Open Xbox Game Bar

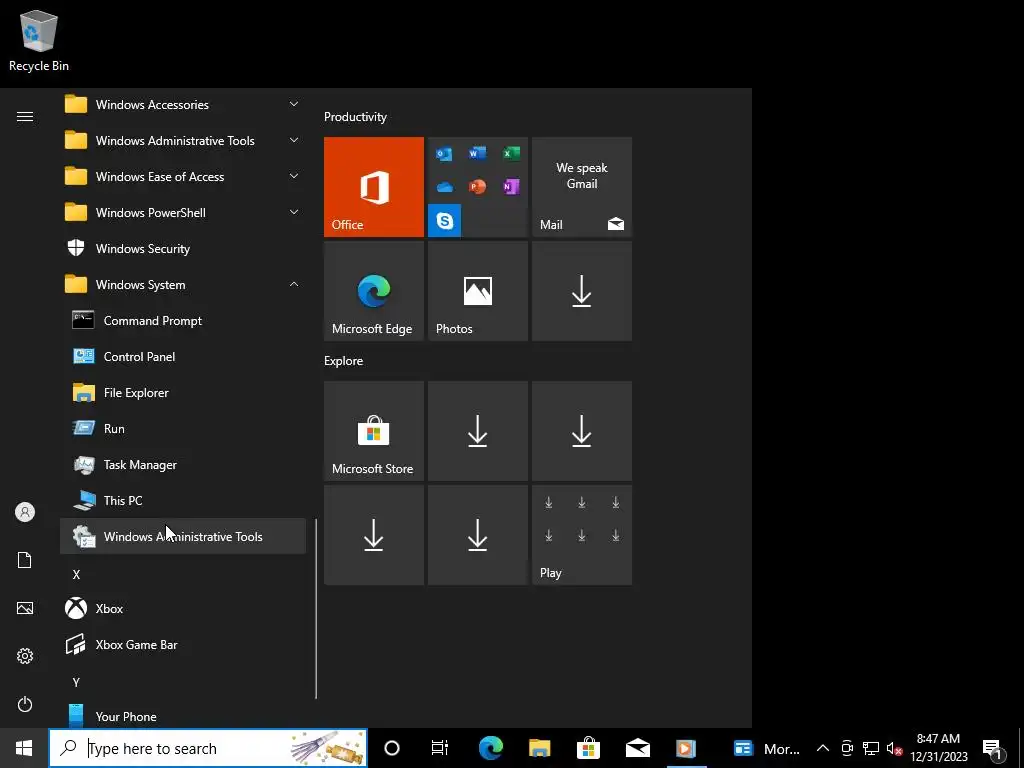(x=183, y=645)
